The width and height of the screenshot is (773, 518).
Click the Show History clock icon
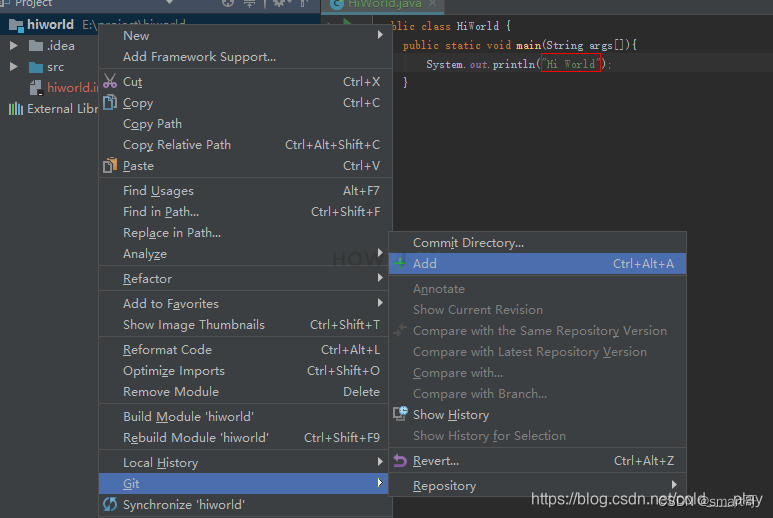coord(400,414)
